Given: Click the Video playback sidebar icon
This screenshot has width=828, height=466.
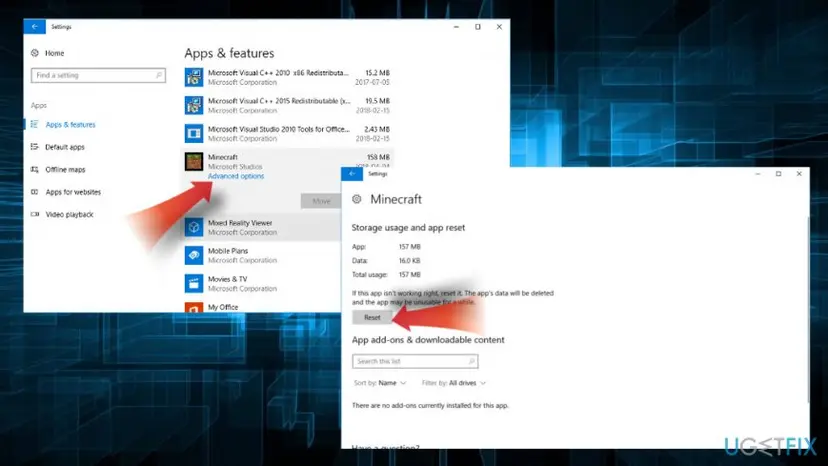Looking at the screenshot, I should [x=34, y=214].
